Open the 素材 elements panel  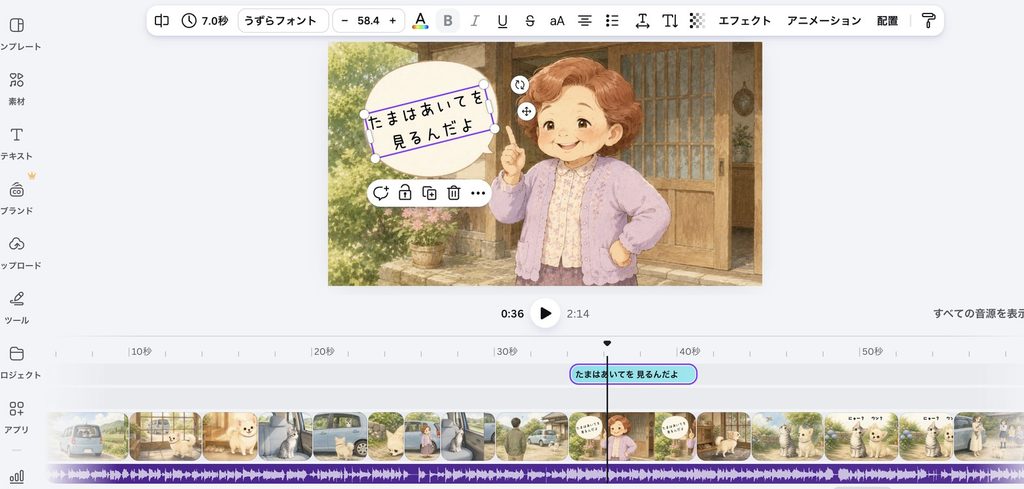point(17,88)
